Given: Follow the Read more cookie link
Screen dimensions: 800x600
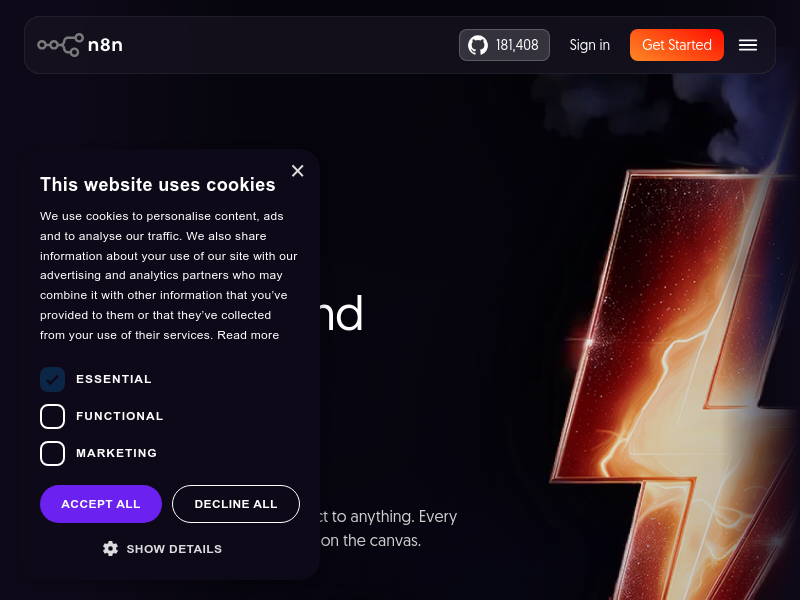Looking at the screenshot, I should 248,335.
